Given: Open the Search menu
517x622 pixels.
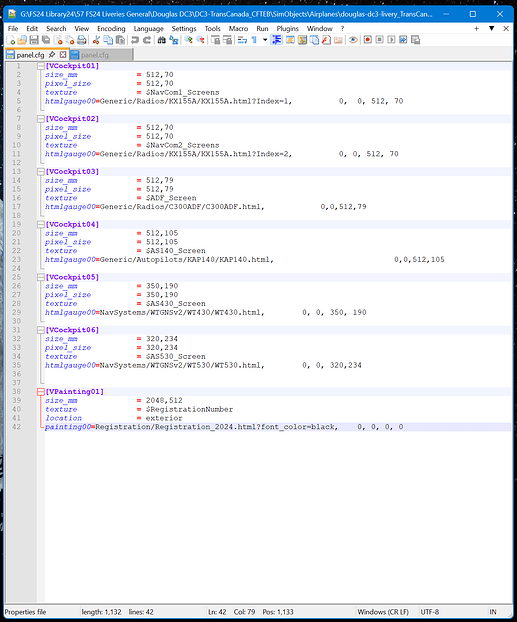Looking at the screenshot, I should click(x=56, y=29).
